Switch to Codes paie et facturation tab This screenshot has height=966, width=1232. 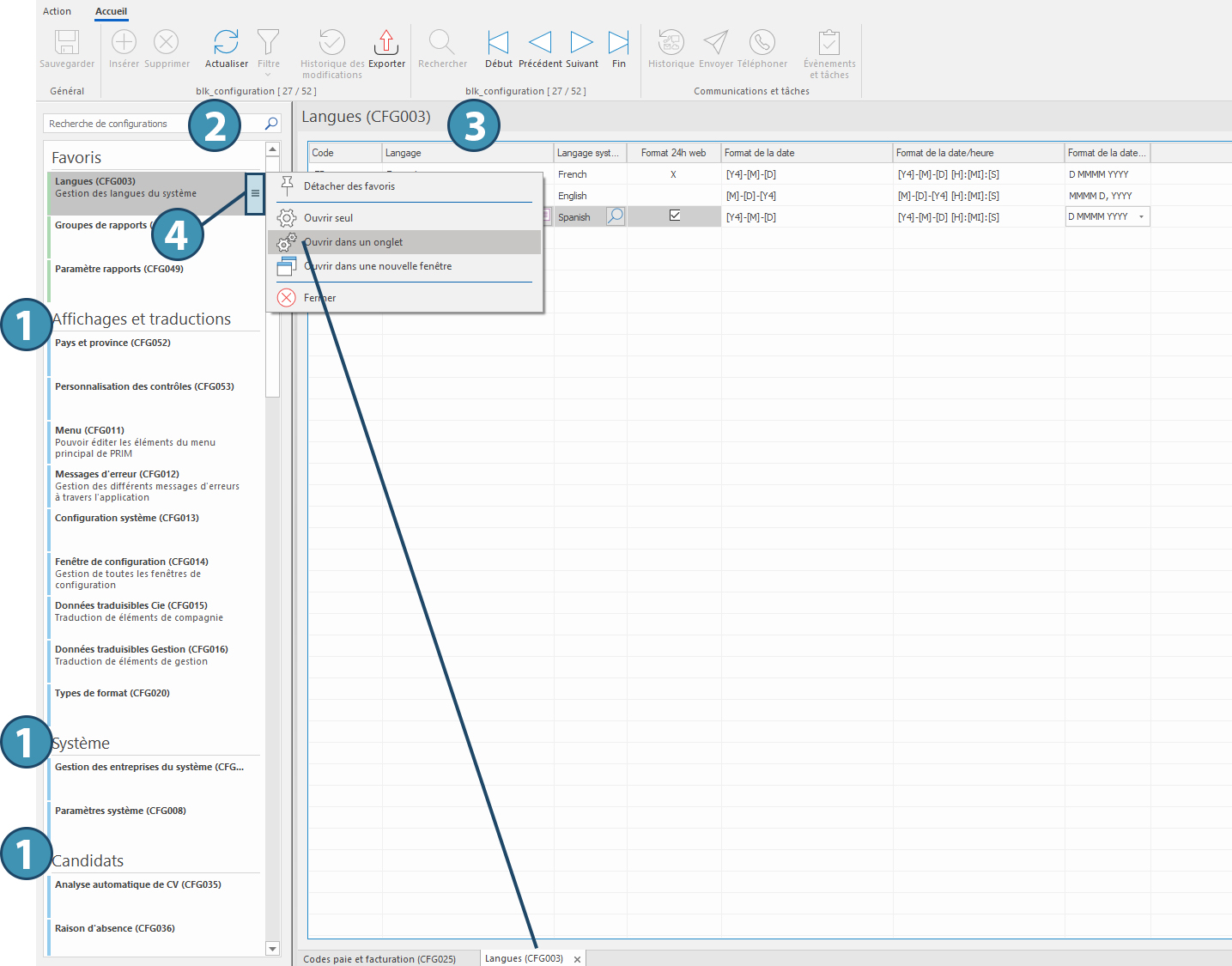[x=379, y=959]
